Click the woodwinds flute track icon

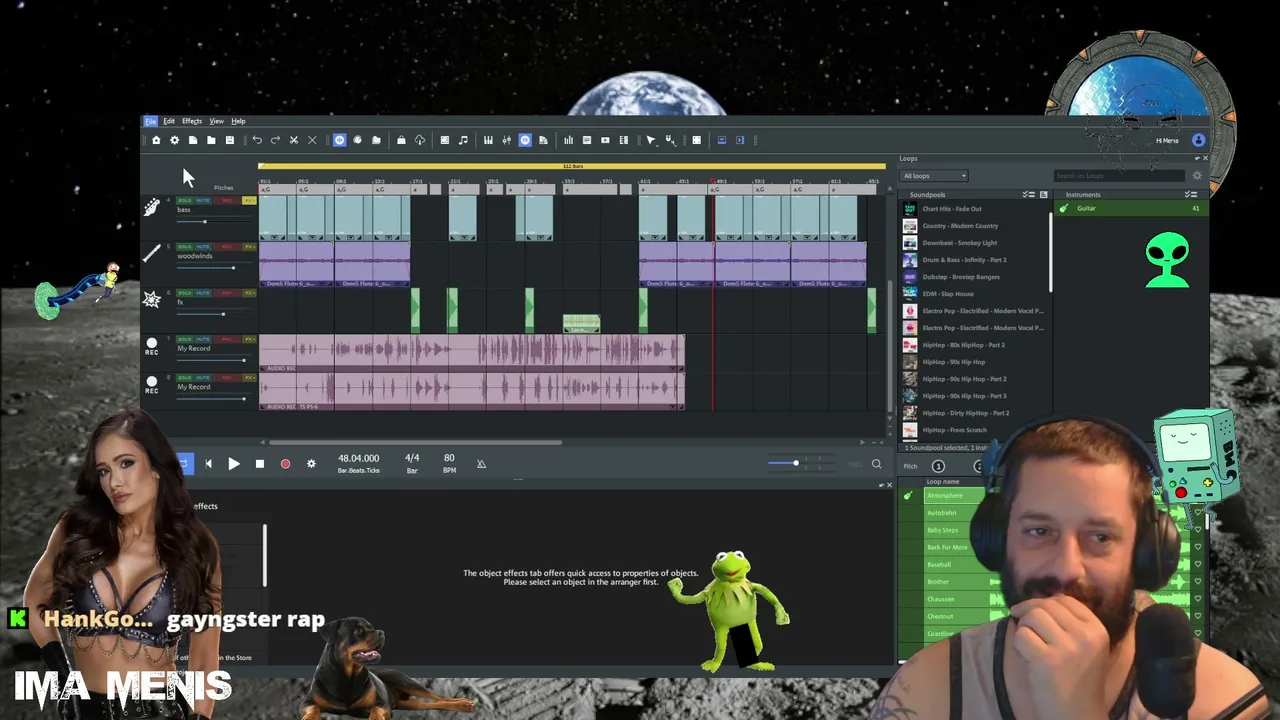[152, 254]
